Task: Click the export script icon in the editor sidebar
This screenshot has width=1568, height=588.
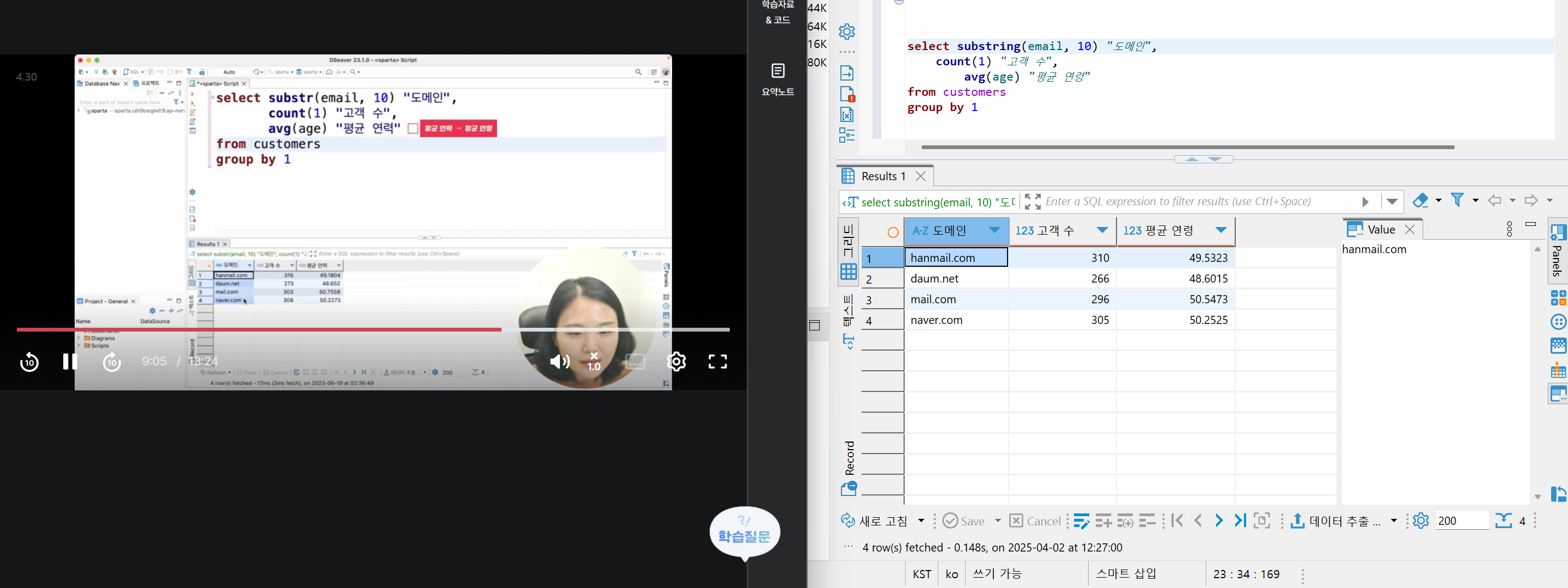Action: pyautogui.click(x=847, y=73)
